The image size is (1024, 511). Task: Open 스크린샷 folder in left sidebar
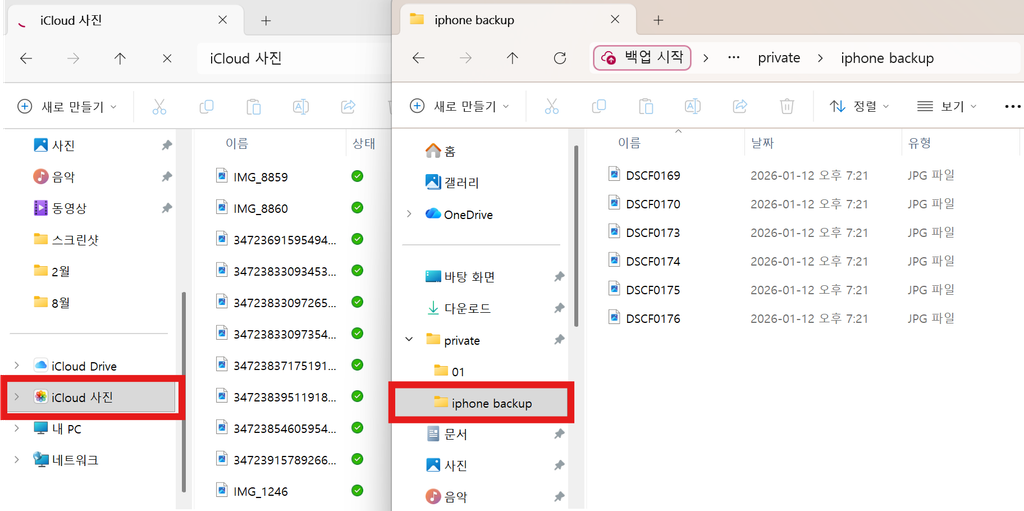pyautogui.click(x=66, y=239)
